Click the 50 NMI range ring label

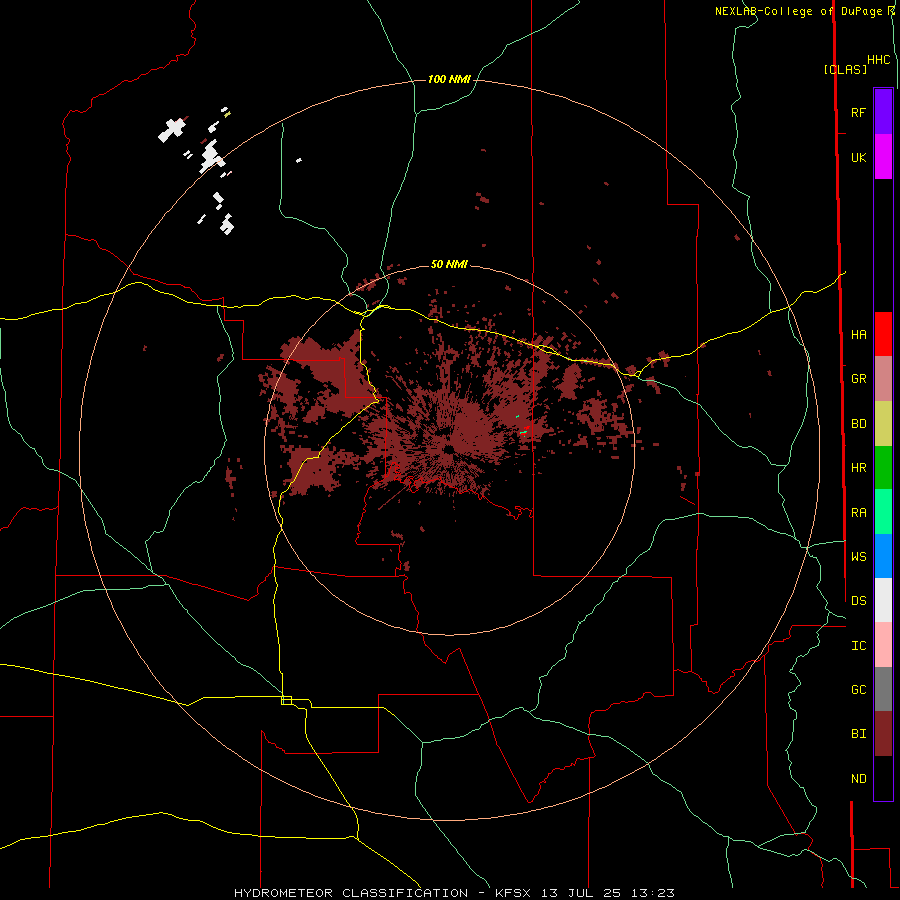click(x=449, y=264)
